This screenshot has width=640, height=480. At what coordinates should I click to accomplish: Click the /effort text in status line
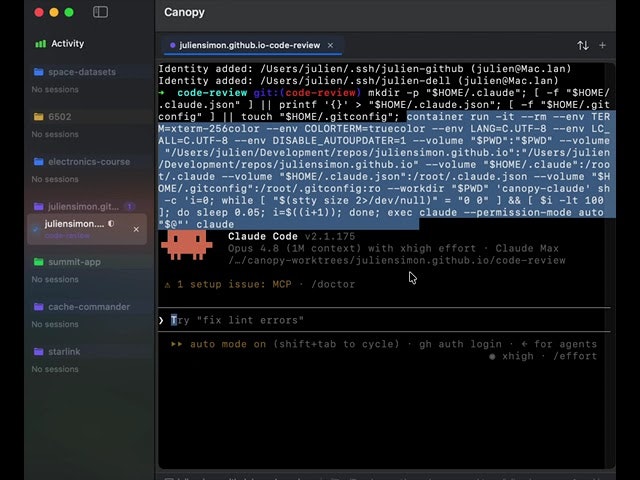point(575,356)
